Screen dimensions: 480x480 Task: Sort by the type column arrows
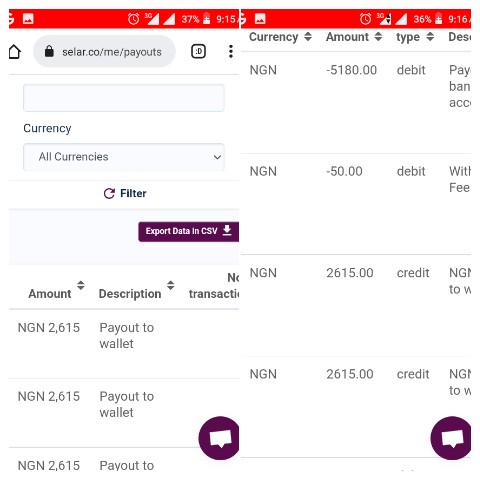[430, 36]
